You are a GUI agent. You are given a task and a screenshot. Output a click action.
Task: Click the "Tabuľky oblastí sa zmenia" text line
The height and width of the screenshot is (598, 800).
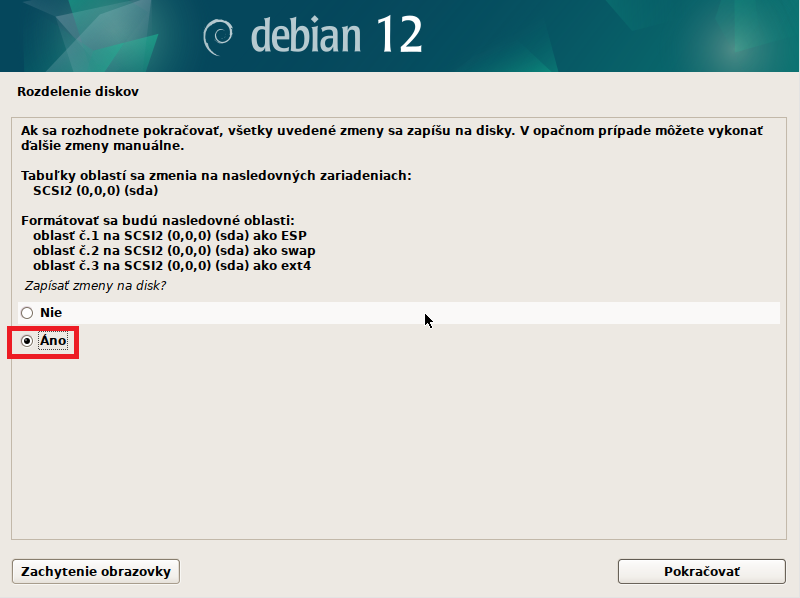216,176
